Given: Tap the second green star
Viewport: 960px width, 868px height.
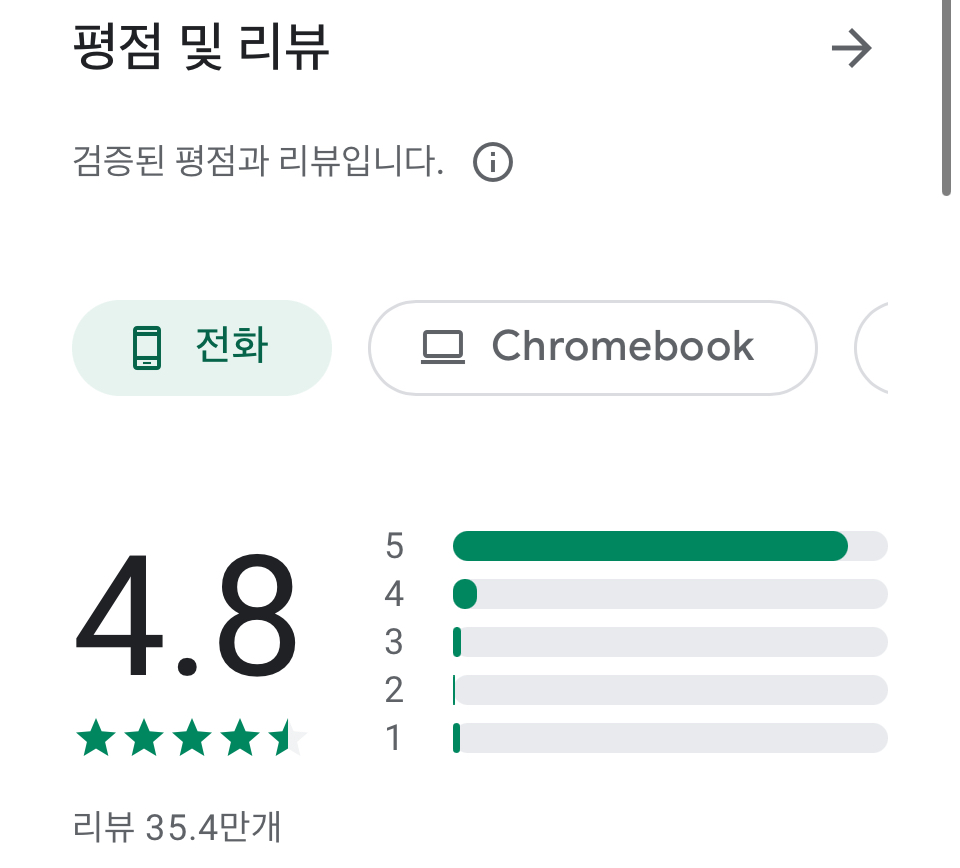Looking at the screenshot, I should [144, 738].
